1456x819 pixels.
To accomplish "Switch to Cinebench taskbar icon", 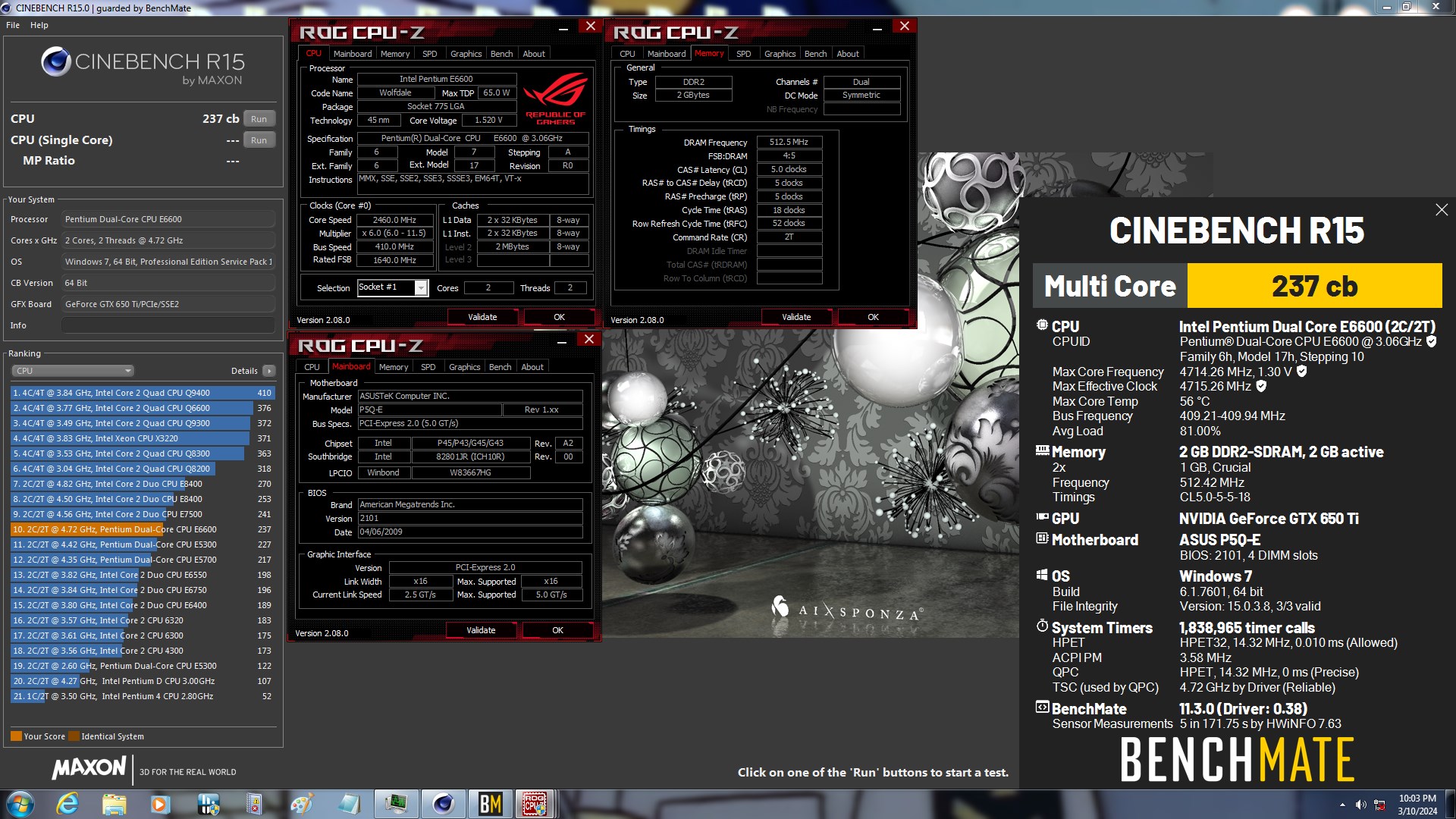I will [443, 804].
